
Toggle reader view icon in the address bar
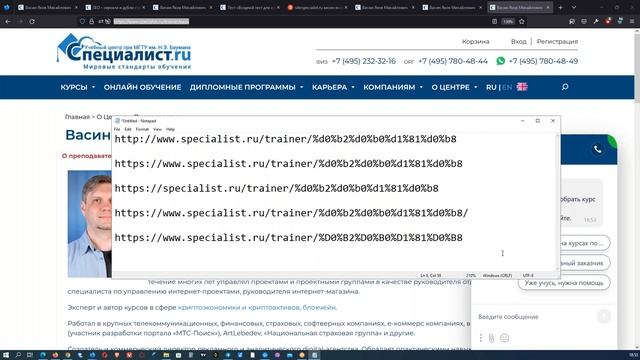point(494,21)
